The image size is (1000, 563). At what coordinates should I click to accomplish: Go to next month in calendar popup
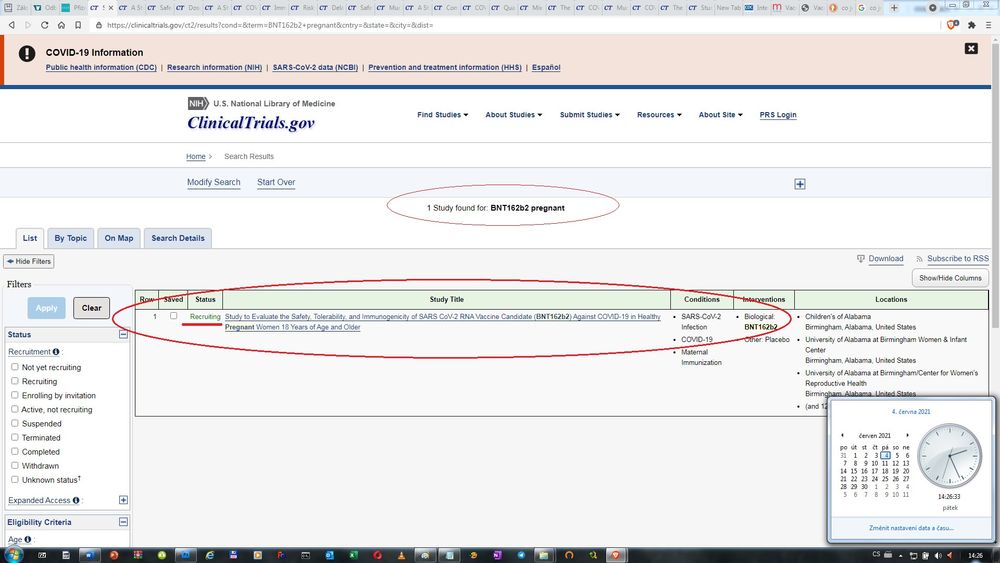click(907, 435)
